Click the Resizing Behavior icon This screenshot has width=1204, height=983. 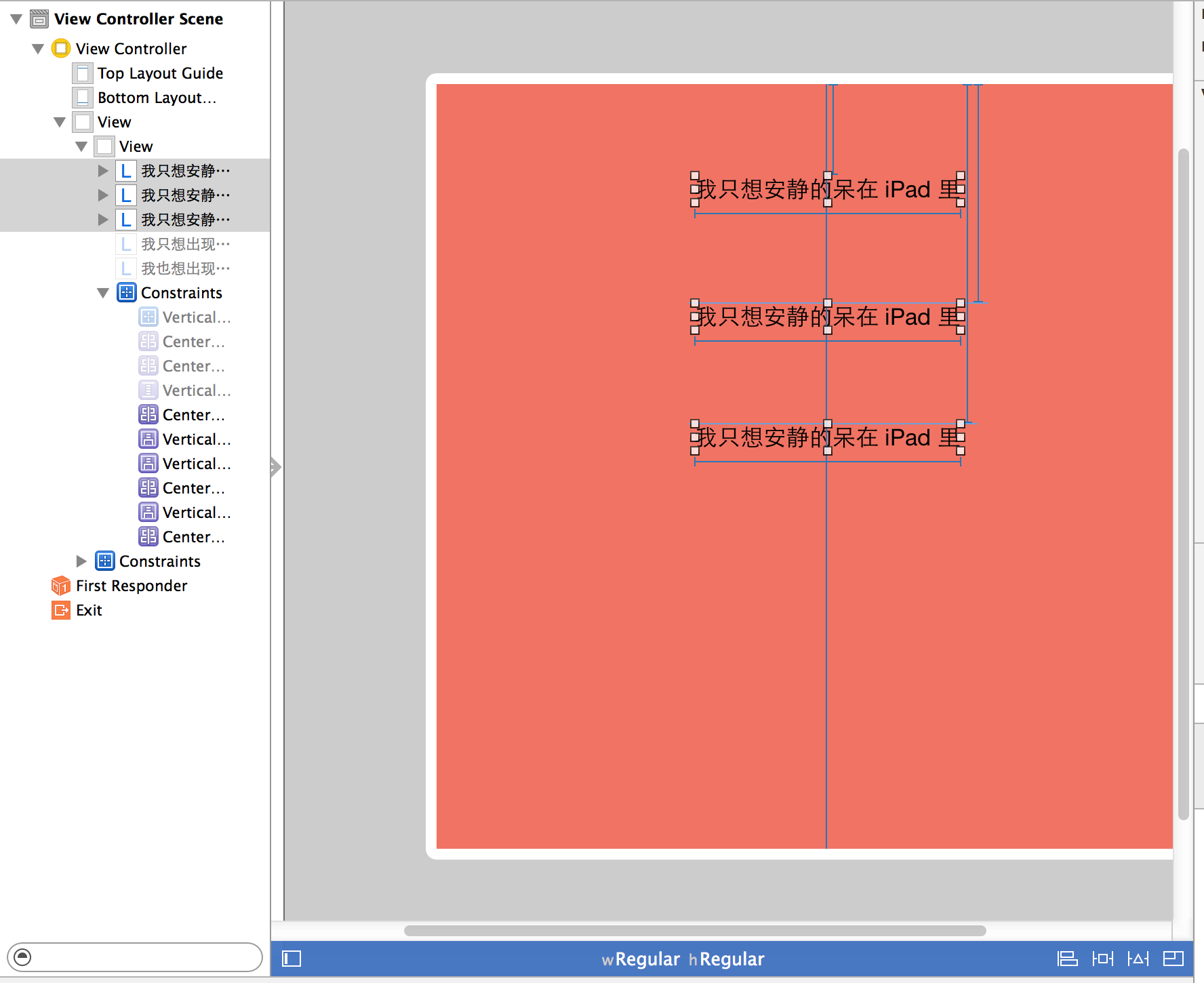[1173, 959]
